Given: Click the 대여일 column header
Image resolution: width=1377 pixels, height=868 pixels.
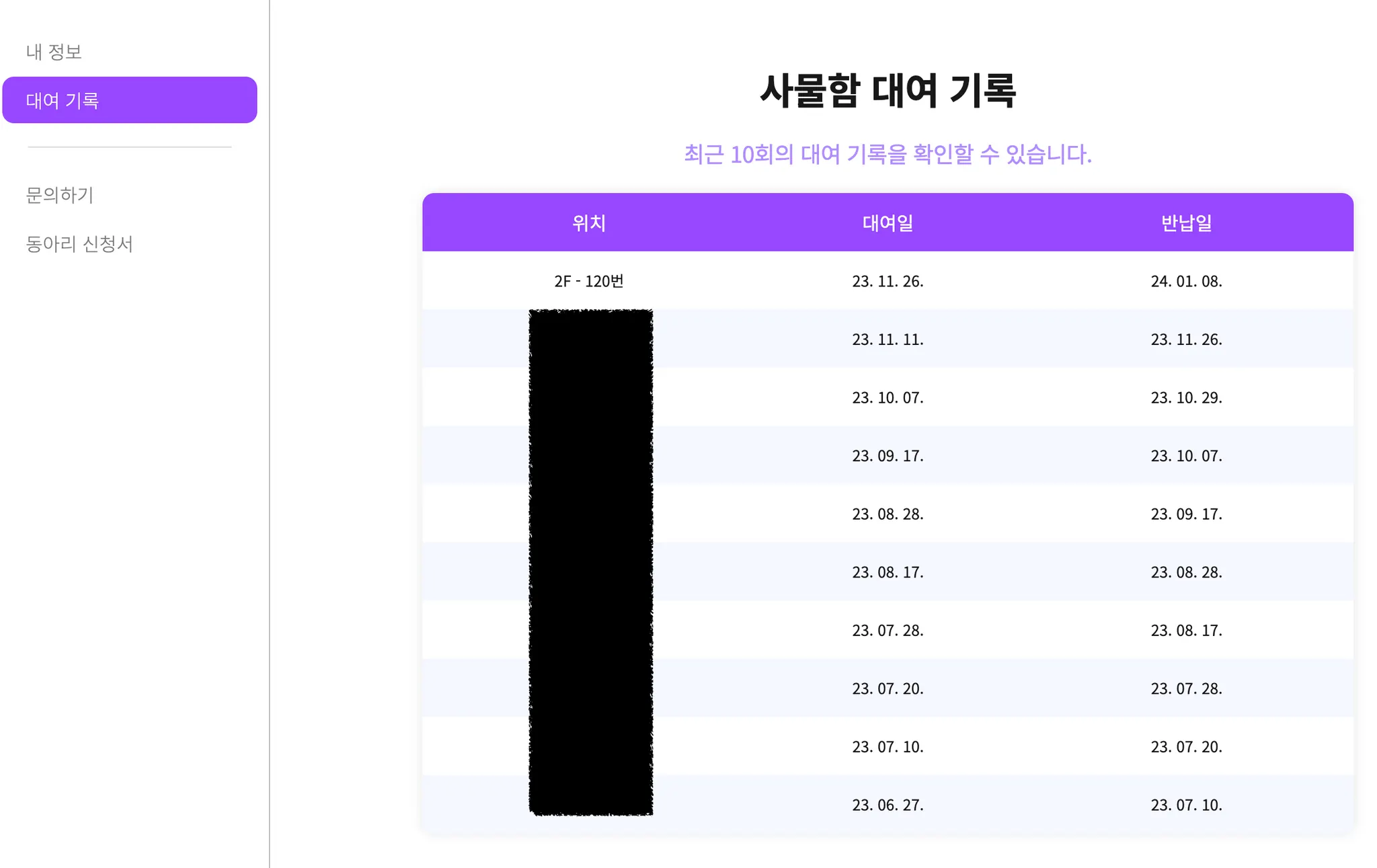Looking at the screenshot, I should tap(888, 223).
